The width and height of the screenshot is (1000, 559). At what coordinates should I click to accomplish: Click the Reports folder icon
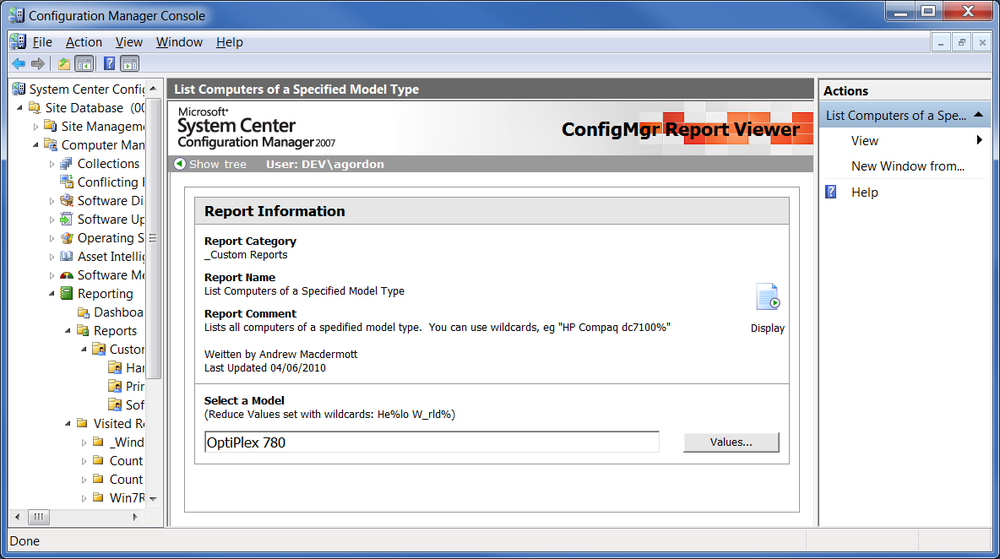[x=83, y=330]
